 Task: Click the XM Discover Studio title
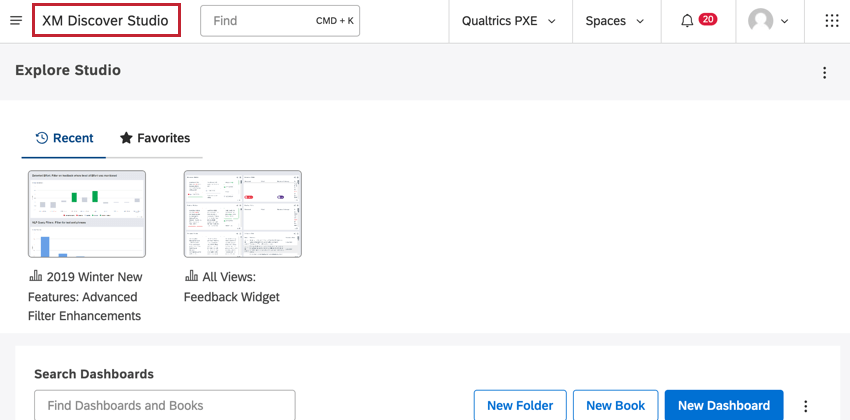[x=105, y=21]
